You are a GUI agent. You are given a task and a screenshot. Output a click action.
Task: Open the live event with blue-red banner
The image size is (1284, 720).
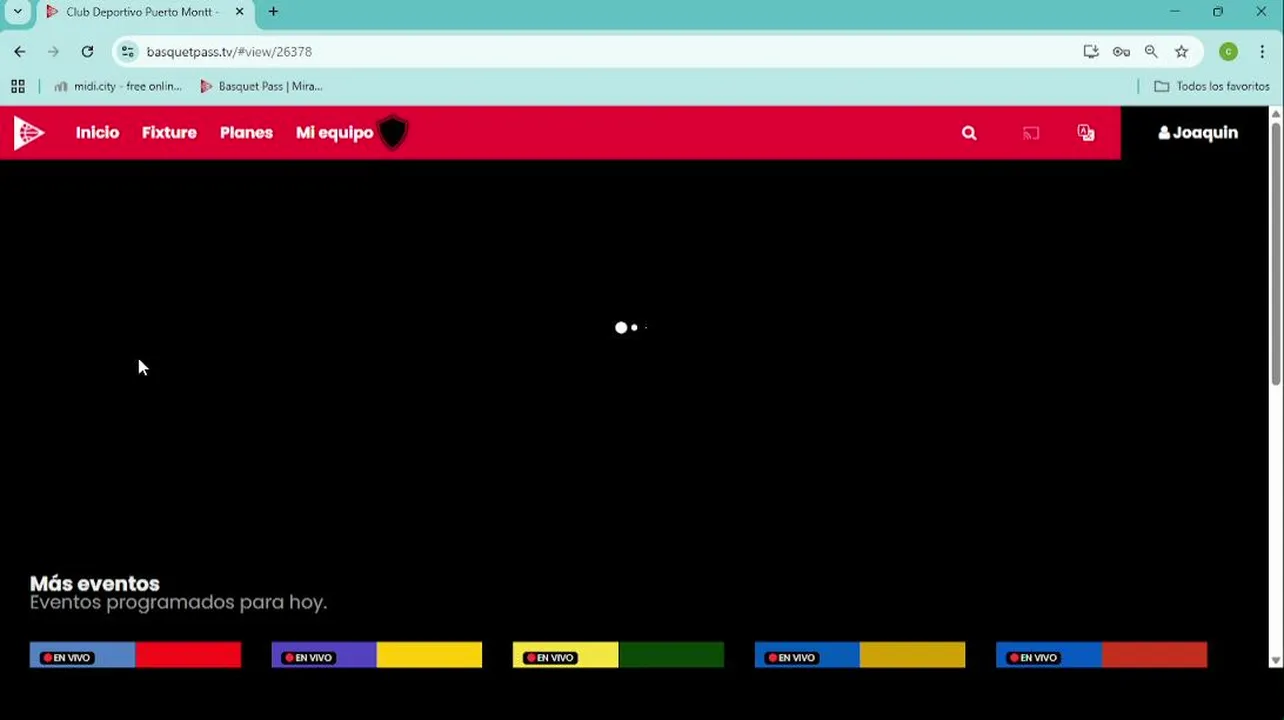135,655
